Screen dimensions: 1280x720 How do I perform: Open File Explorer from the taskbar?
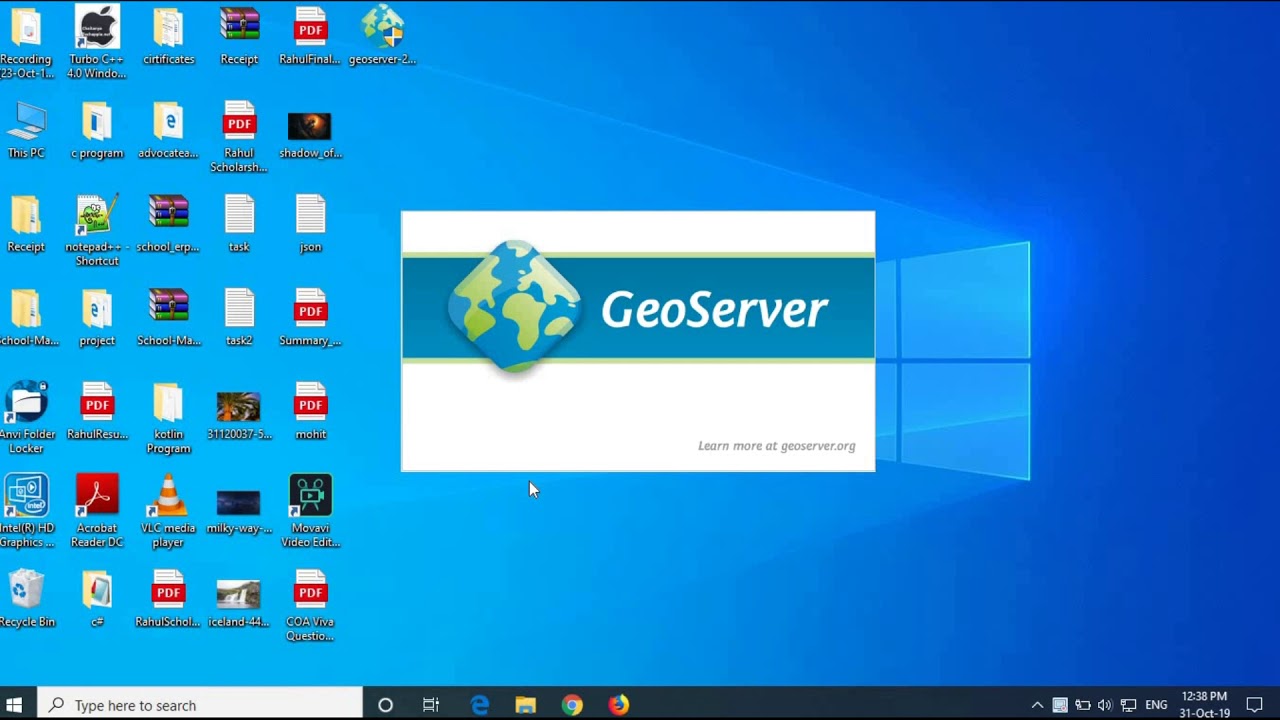pos(526,705)
